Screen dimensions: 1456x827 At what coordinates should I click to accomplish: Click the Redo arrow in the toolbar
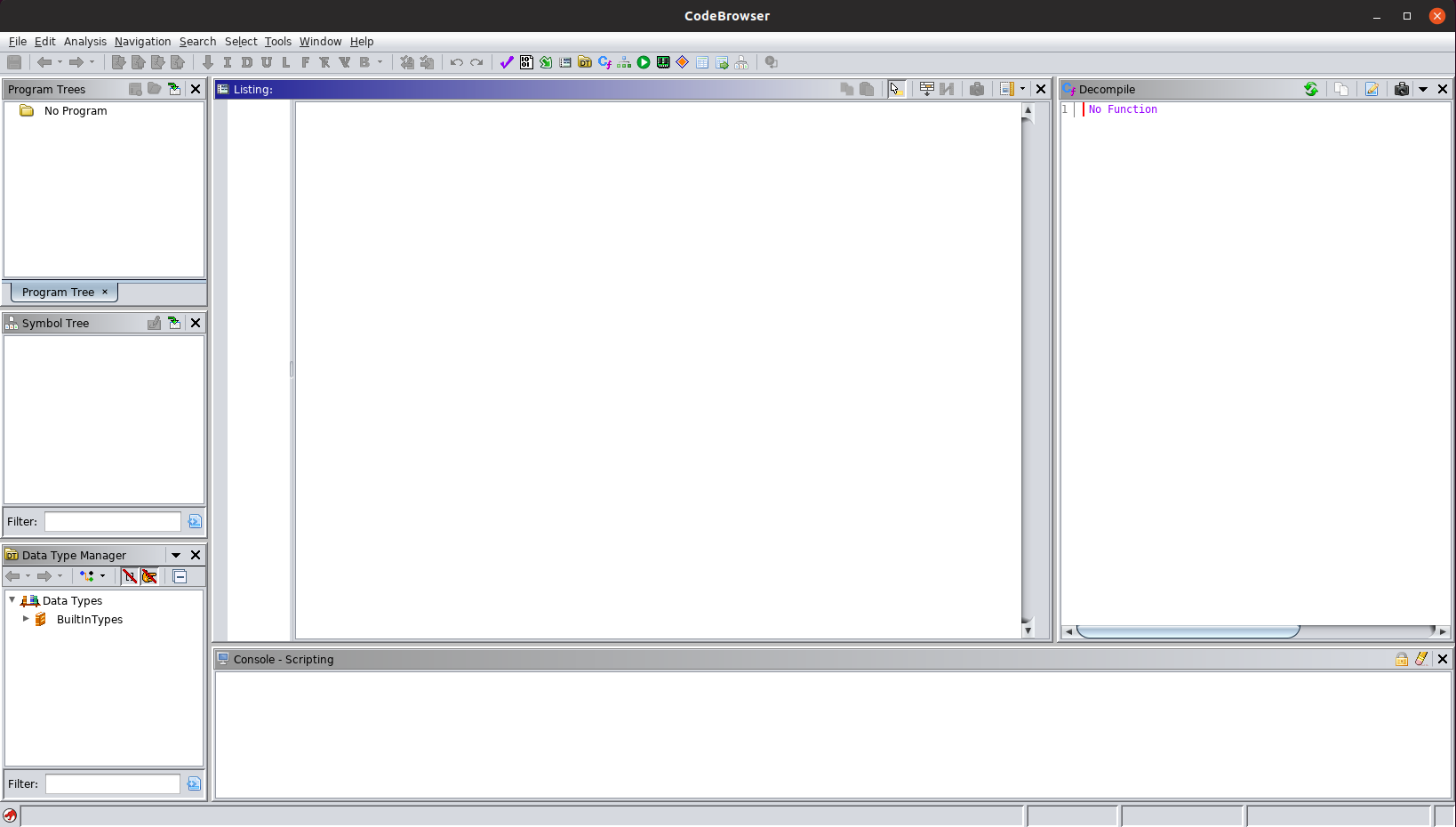[x=476, y=62]
